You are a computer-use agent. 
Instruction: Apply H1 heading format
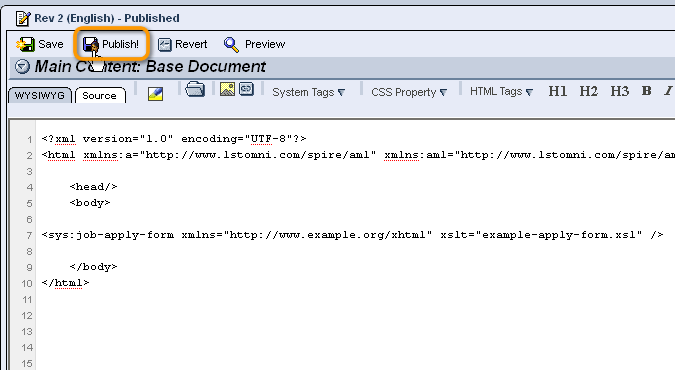557,91
